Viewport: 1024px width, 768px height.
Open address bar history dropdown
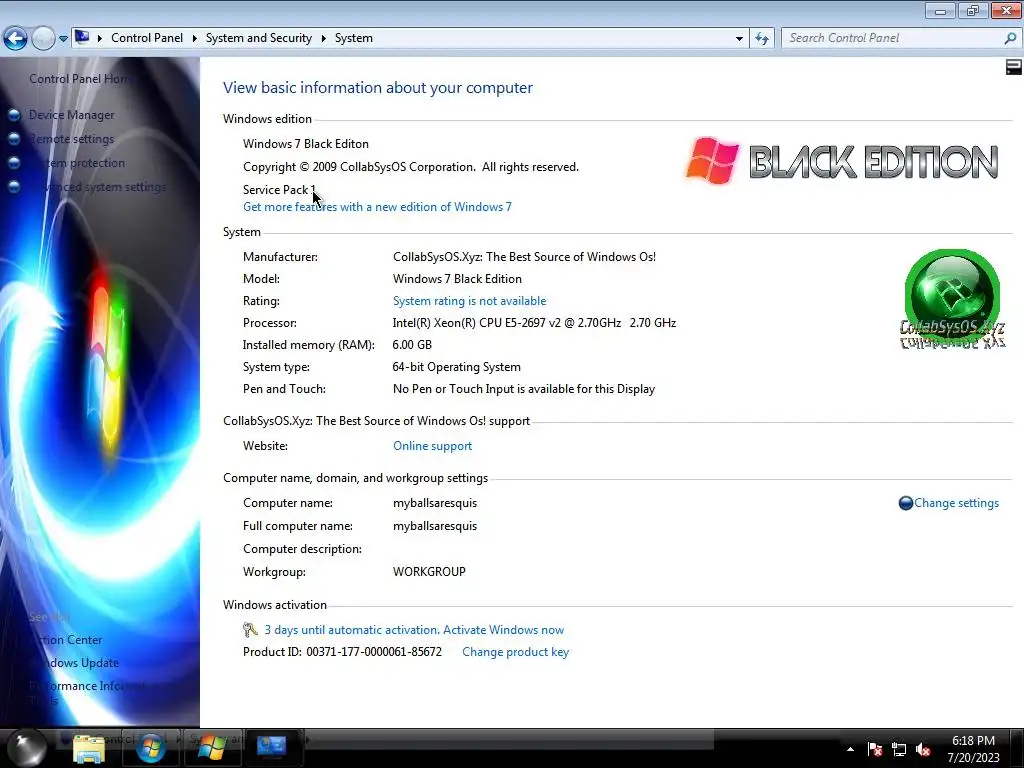(x=739, y=39)
